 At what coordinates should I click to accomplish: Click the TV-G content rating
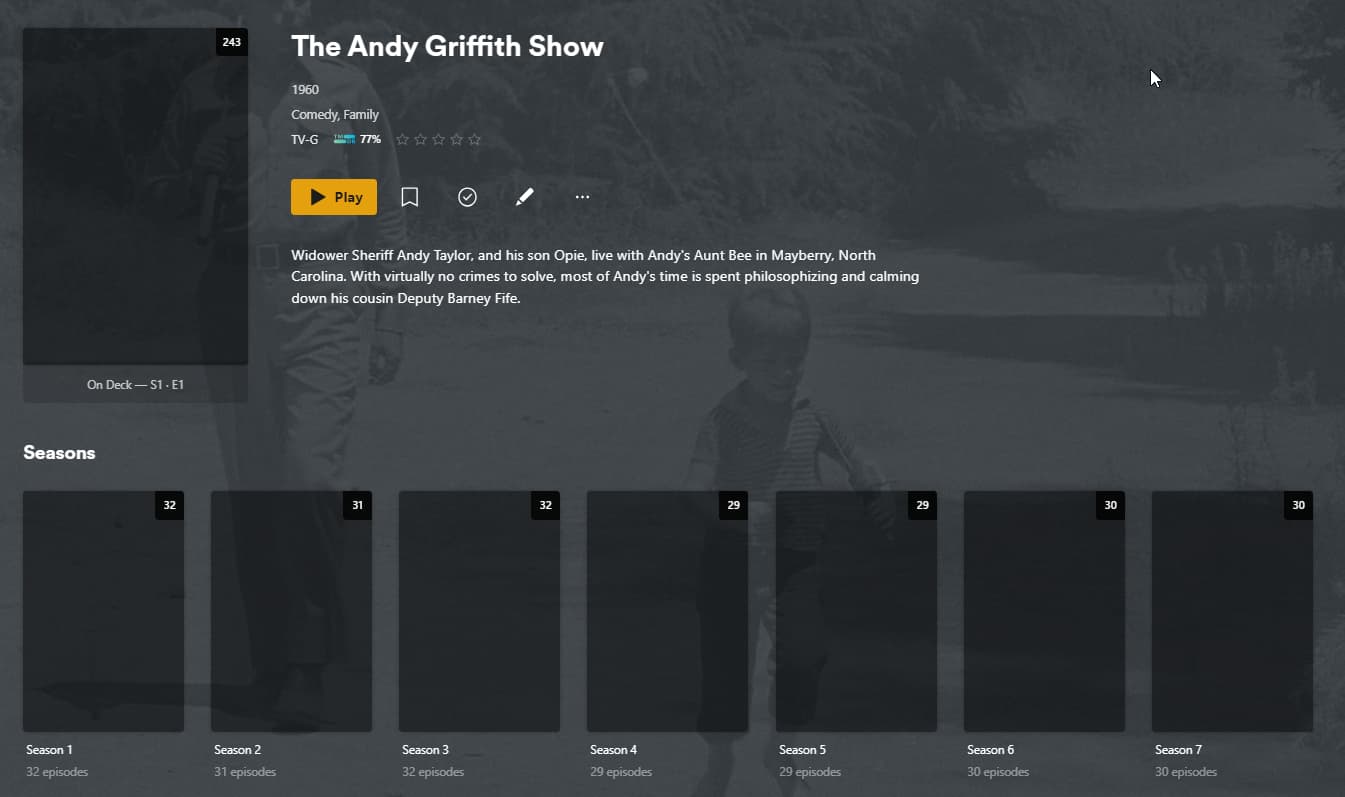click(305, 140)
